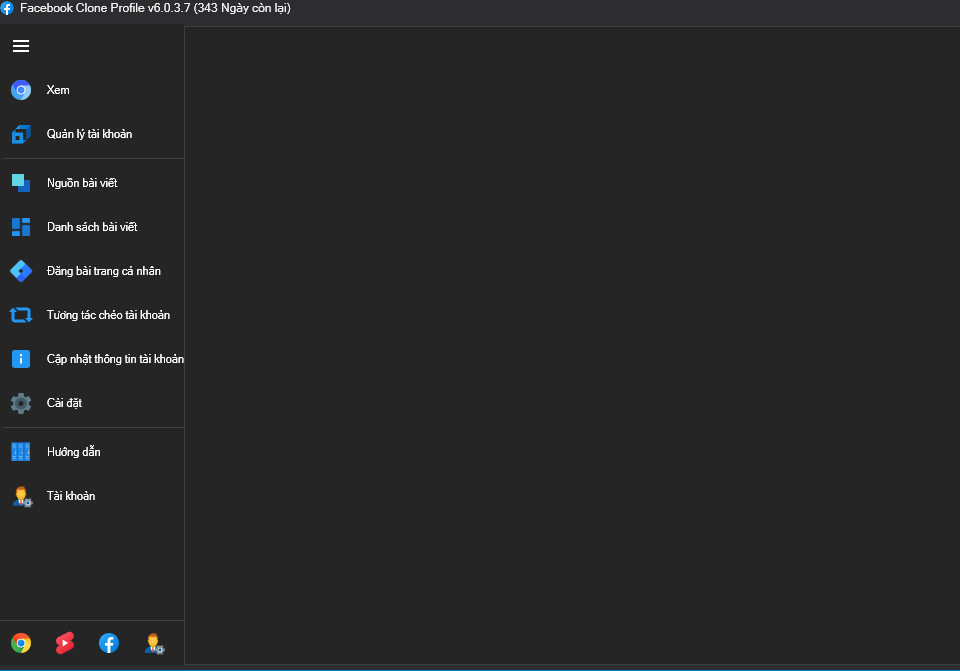
Task: Open Cập nhật thông tin tài khoản
Action: click(114, 359)
